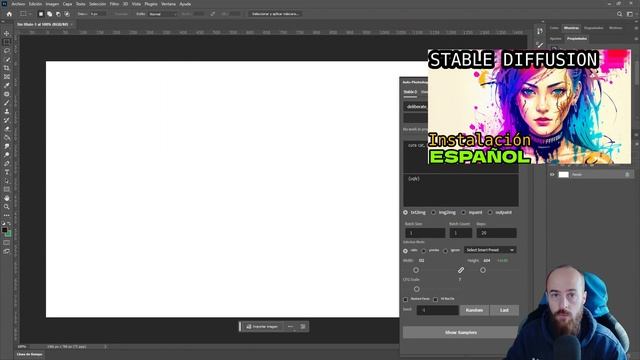Select the Frame tool
640x360 pixels.
[x=7, y=77]
